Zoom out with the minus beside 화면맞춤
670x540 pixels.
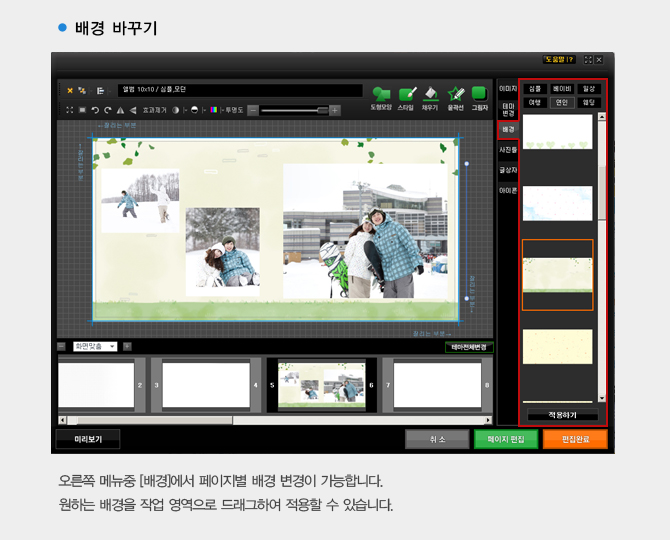[x=62, y=346]
